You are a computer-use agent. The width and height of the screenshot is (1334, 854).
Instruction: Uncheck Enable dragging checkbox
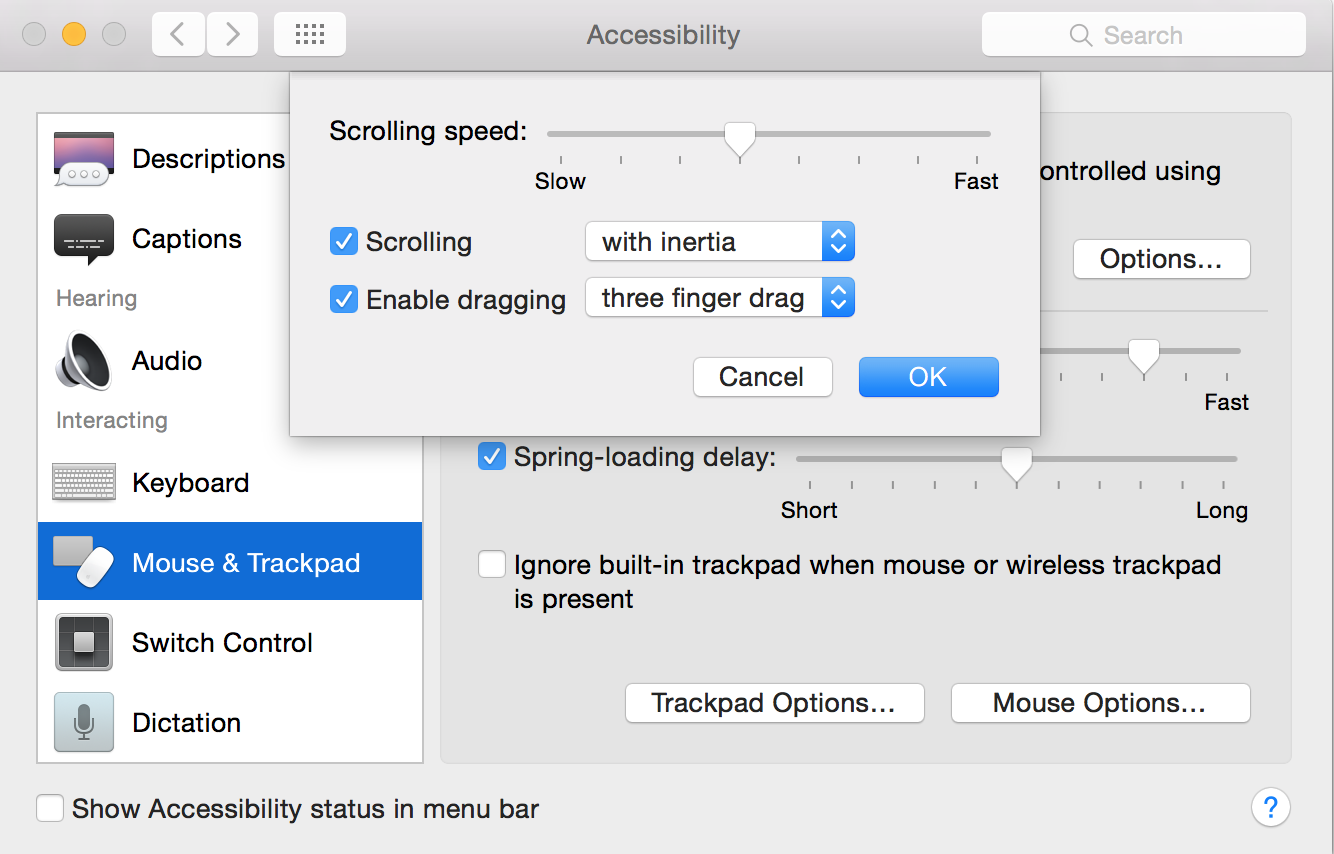[x=344, y=299]
